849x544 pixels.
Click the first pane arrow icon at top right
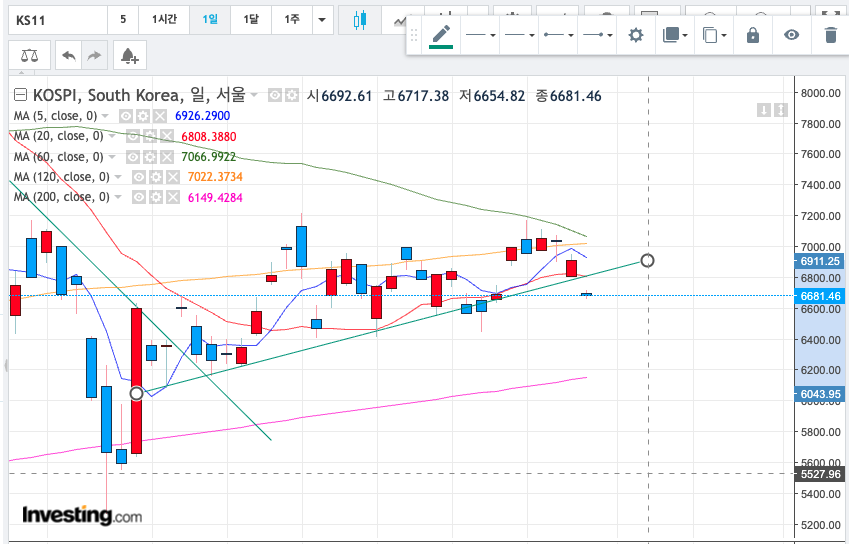763,110
